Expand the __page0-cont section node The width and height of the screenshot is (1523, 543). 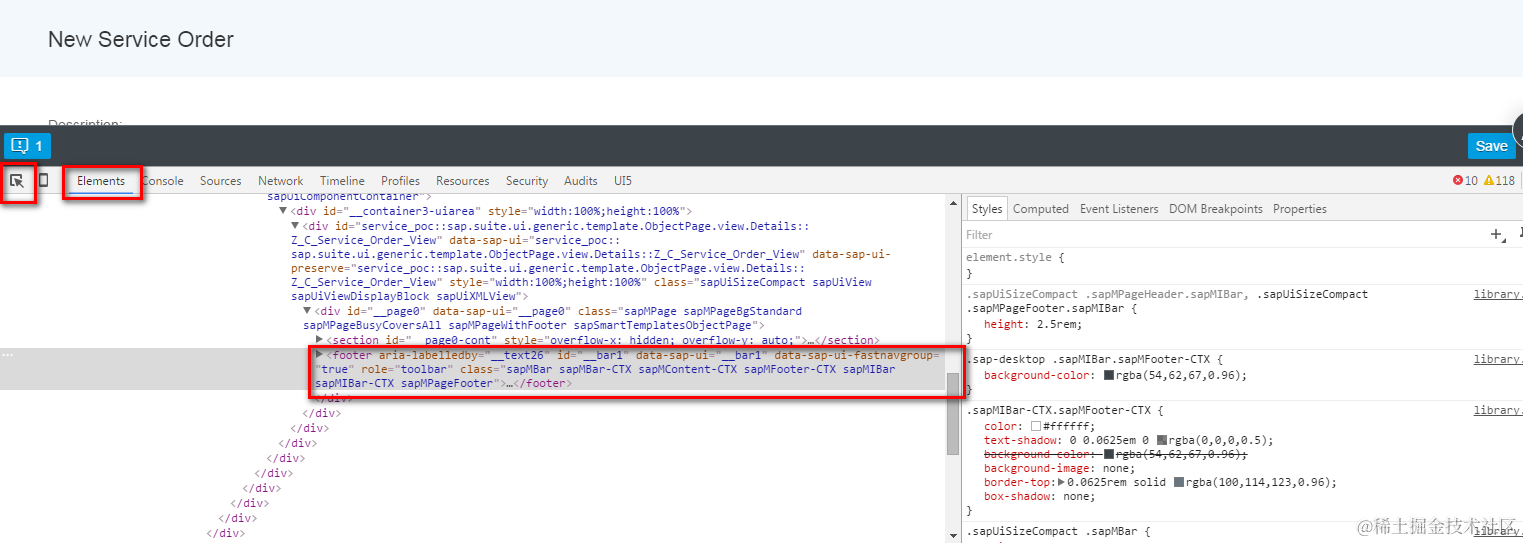319,340
